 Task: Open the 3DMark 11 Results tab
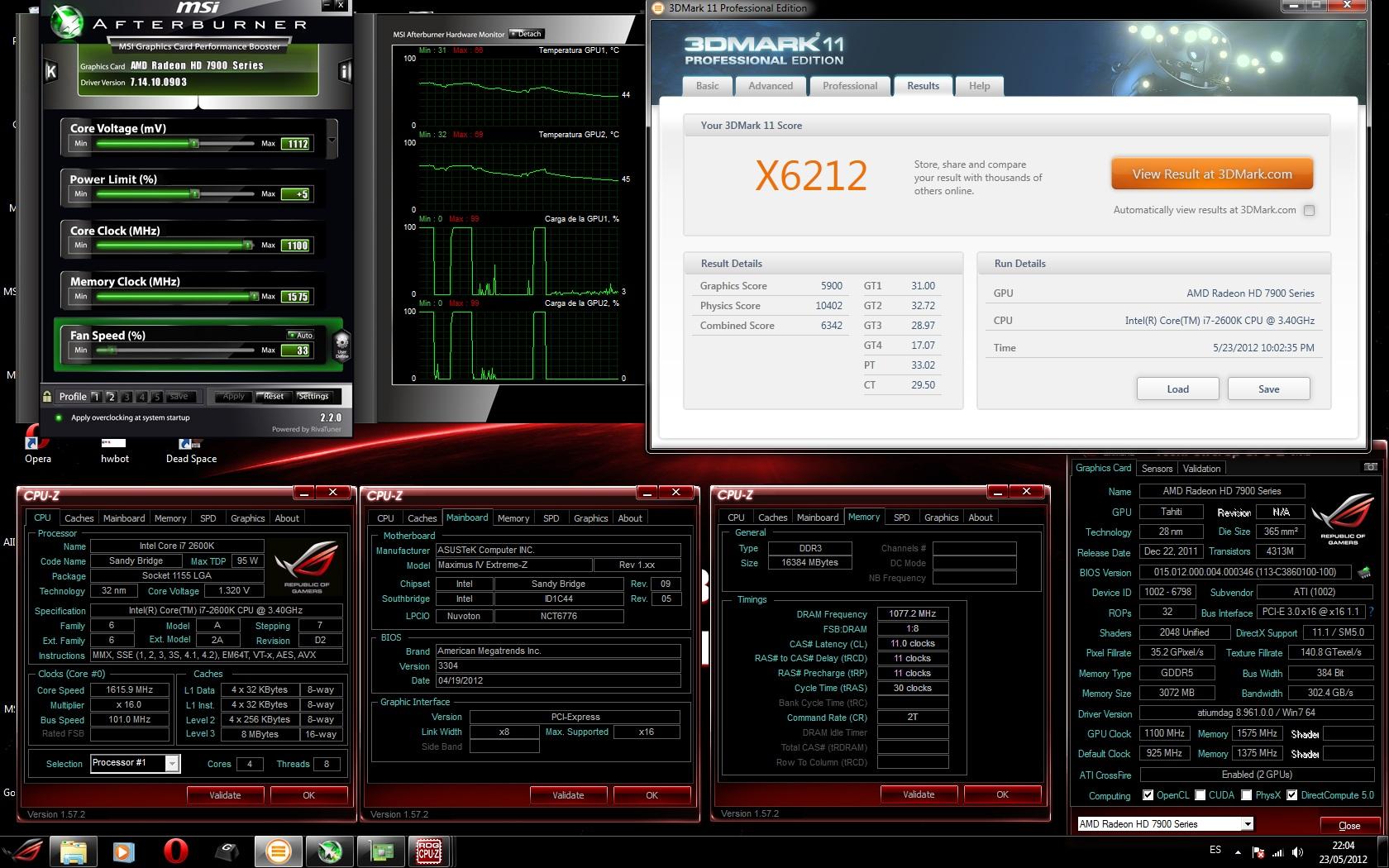coord(923,86)
